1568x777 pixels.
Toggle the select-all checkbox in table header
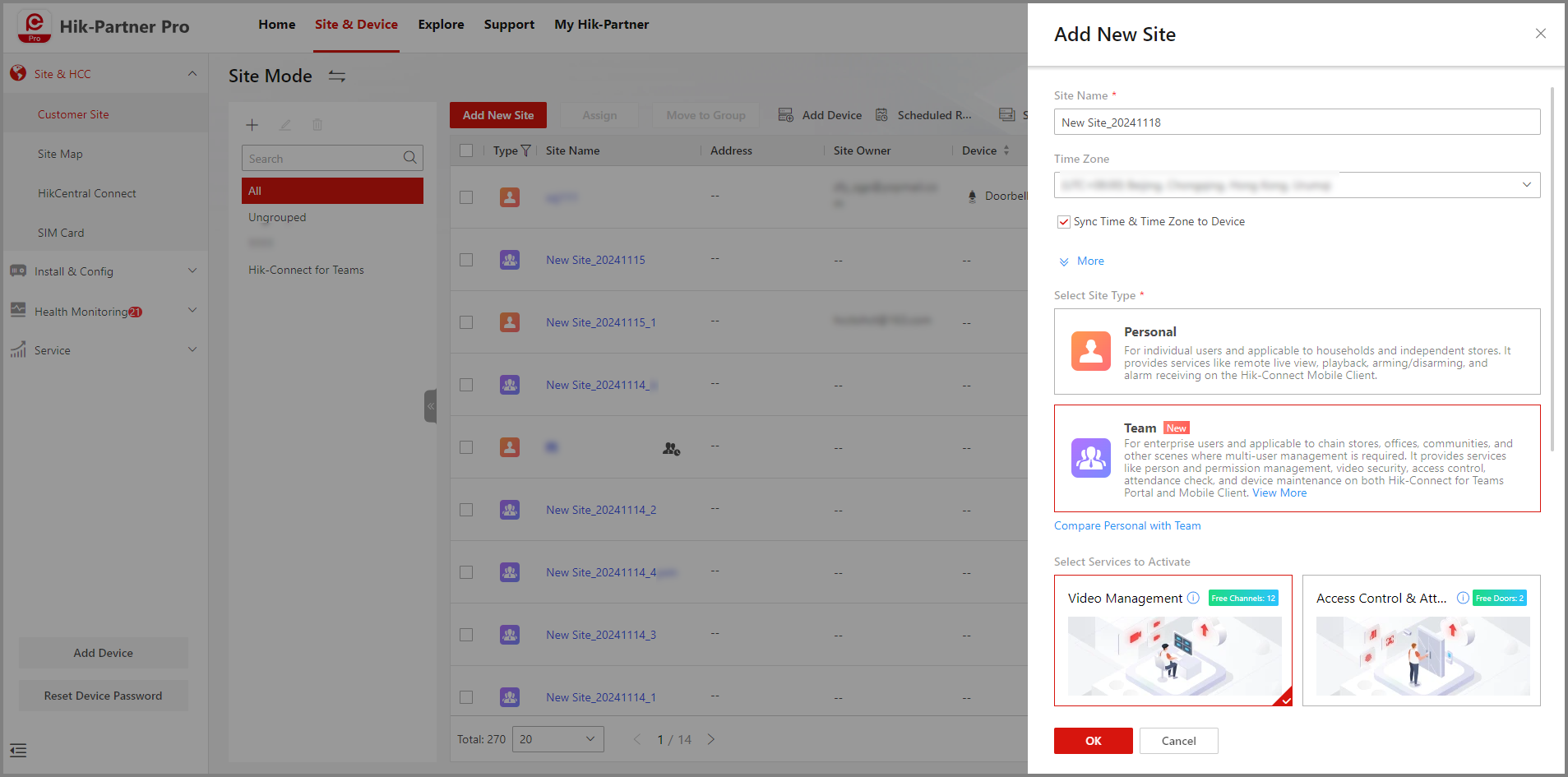click(x=466, y=150)
